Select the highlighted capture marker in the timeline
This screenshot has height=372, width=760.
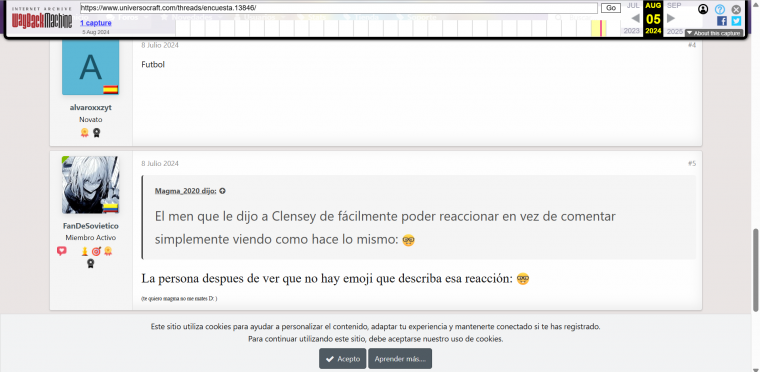(601, 28)
